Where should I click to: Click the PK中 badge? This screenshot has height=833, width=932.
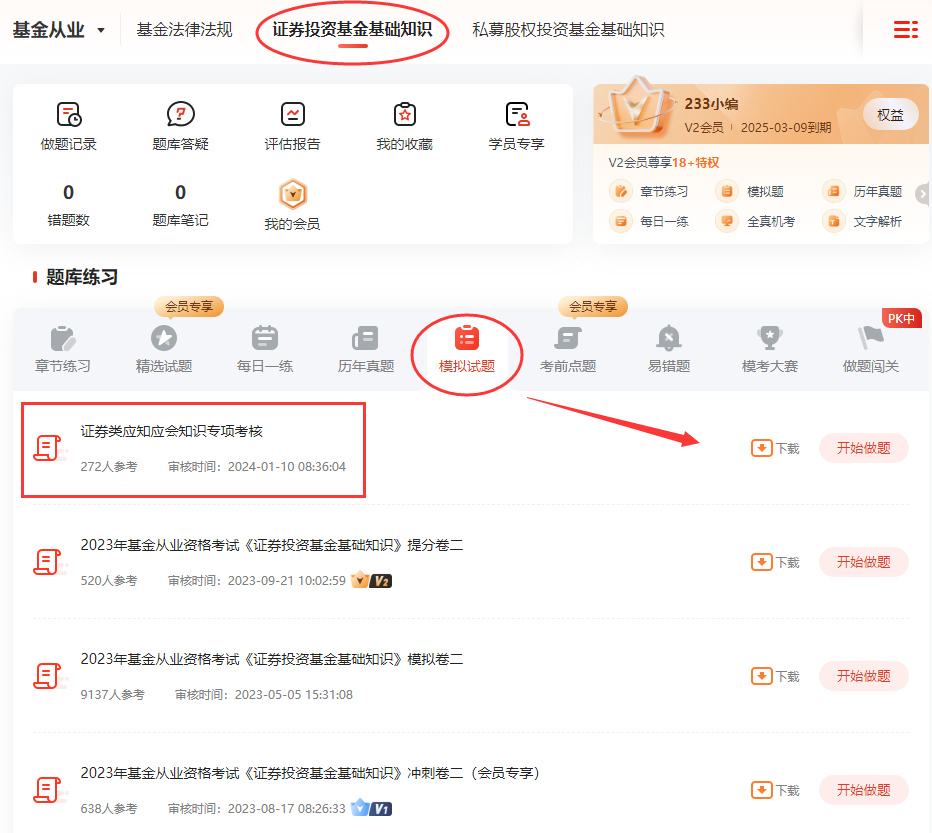pos(901,319)
